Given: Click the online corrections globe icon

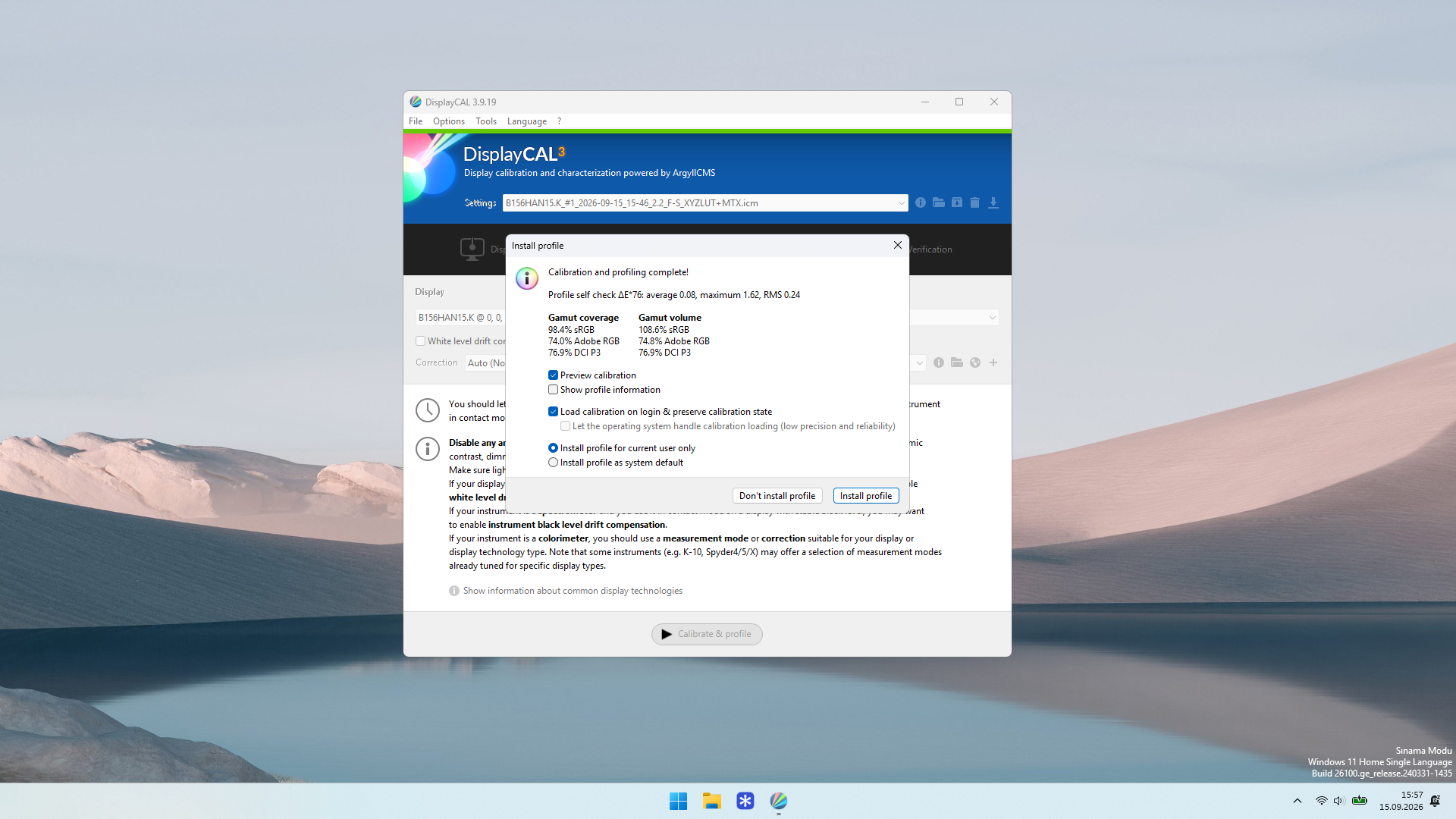Looking at the screenshot, I should point(975,362).
